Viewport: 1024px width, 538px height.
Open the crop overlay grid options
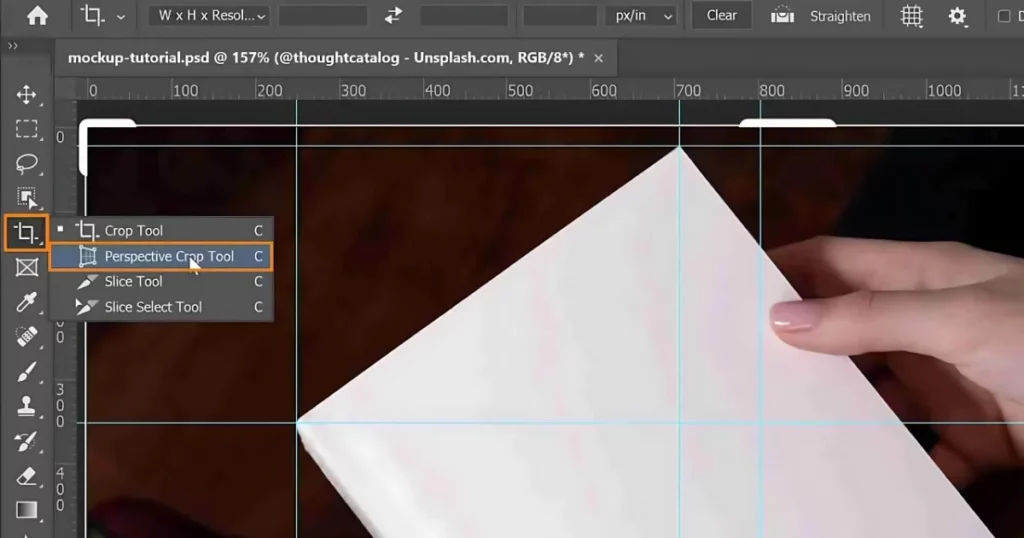click(x=912, y=16)
